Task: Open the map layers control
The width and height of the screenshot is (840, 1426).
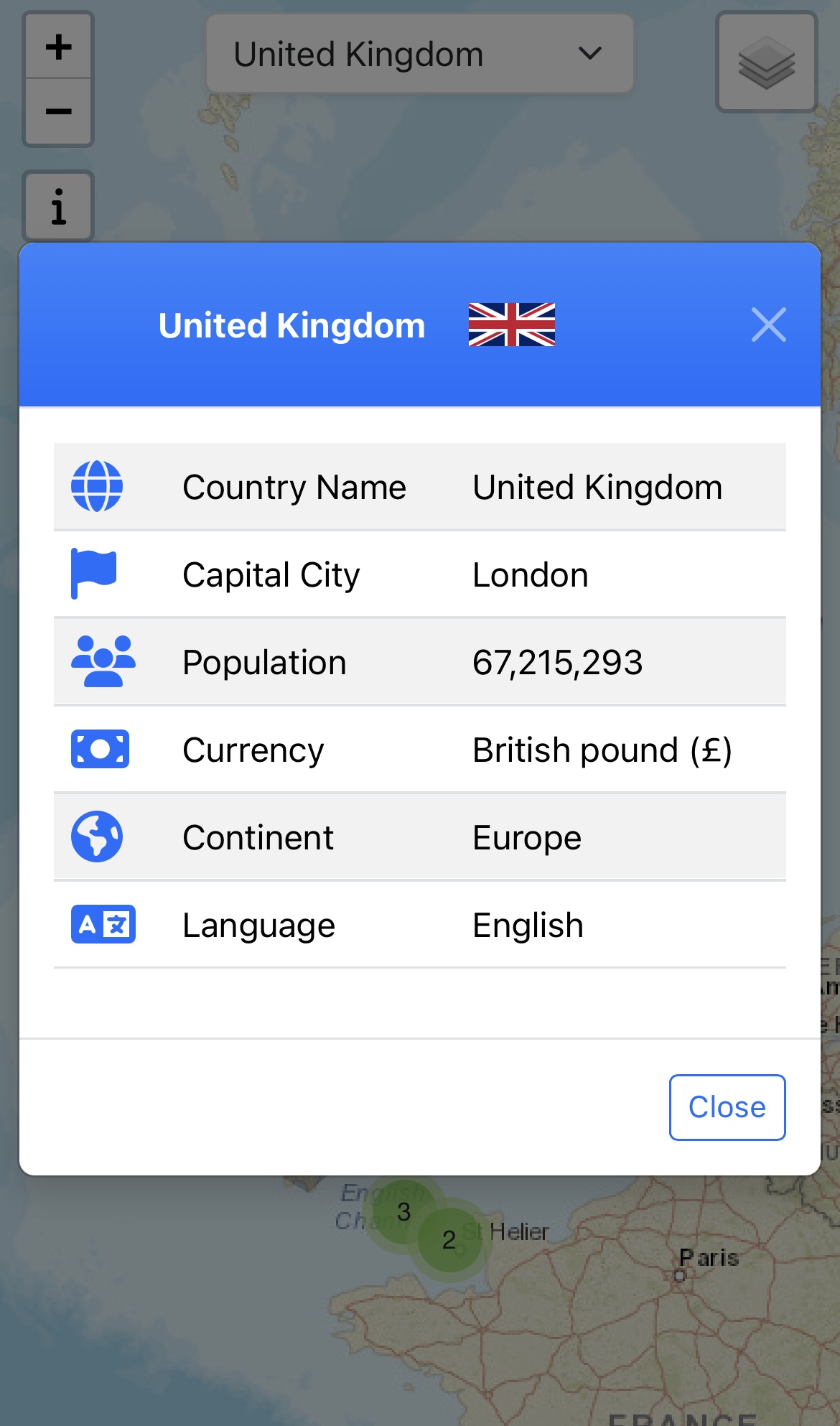Action: [x=766, y=62]
